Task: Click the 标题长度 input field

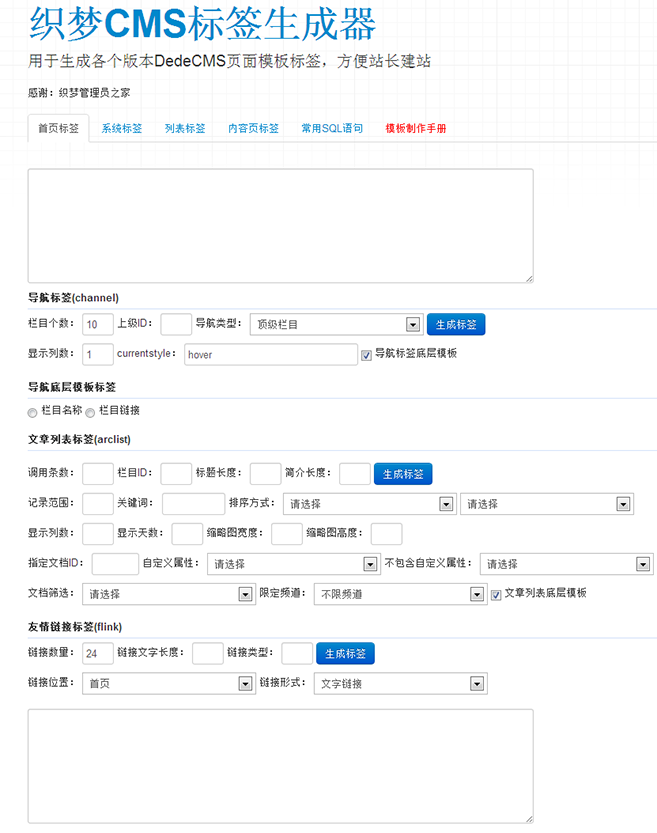Action: pos(266,474)
